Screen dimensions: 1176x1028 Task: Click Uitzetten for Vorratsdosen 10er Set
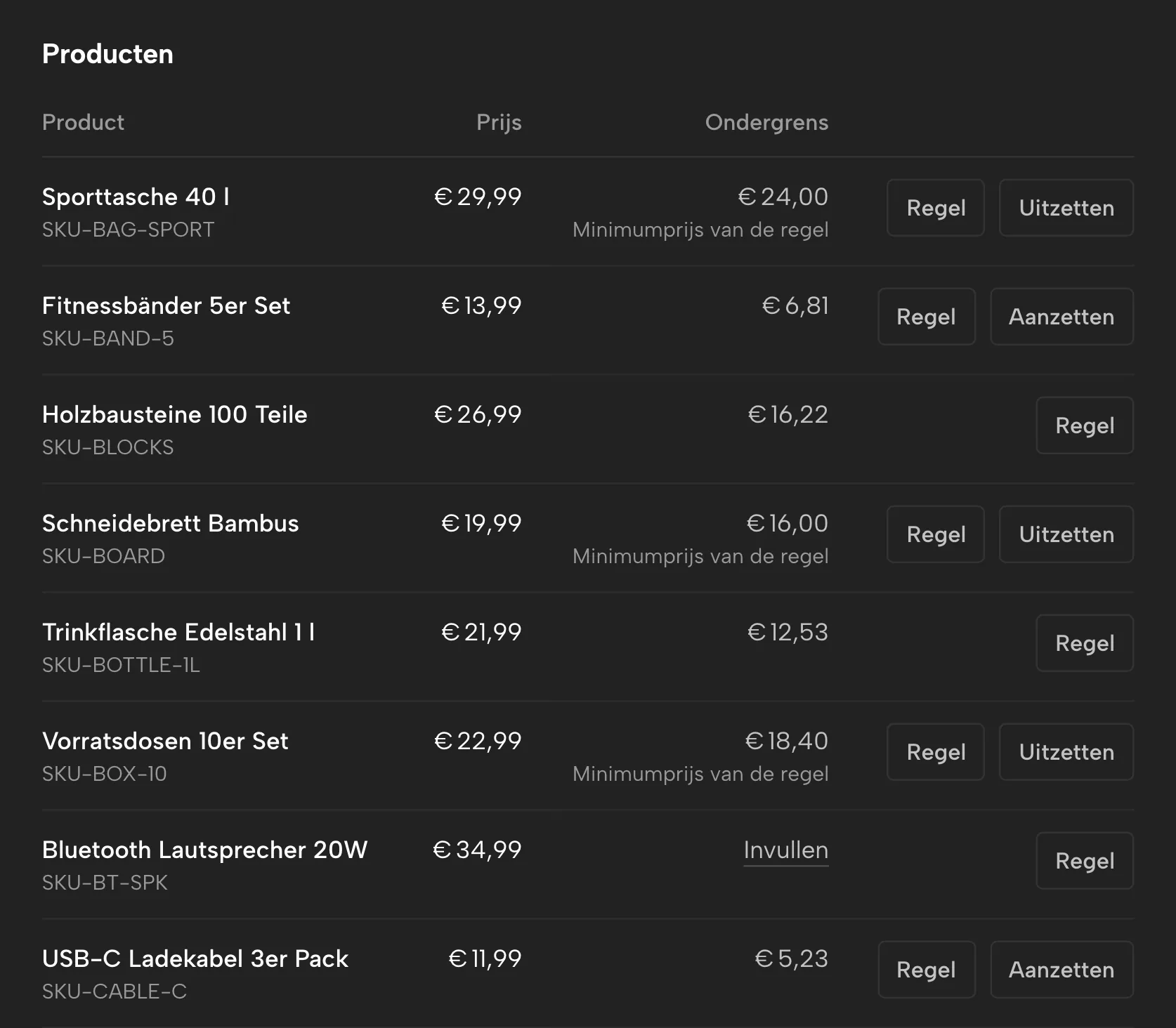pyautogui.click(x=1066, y=752)
